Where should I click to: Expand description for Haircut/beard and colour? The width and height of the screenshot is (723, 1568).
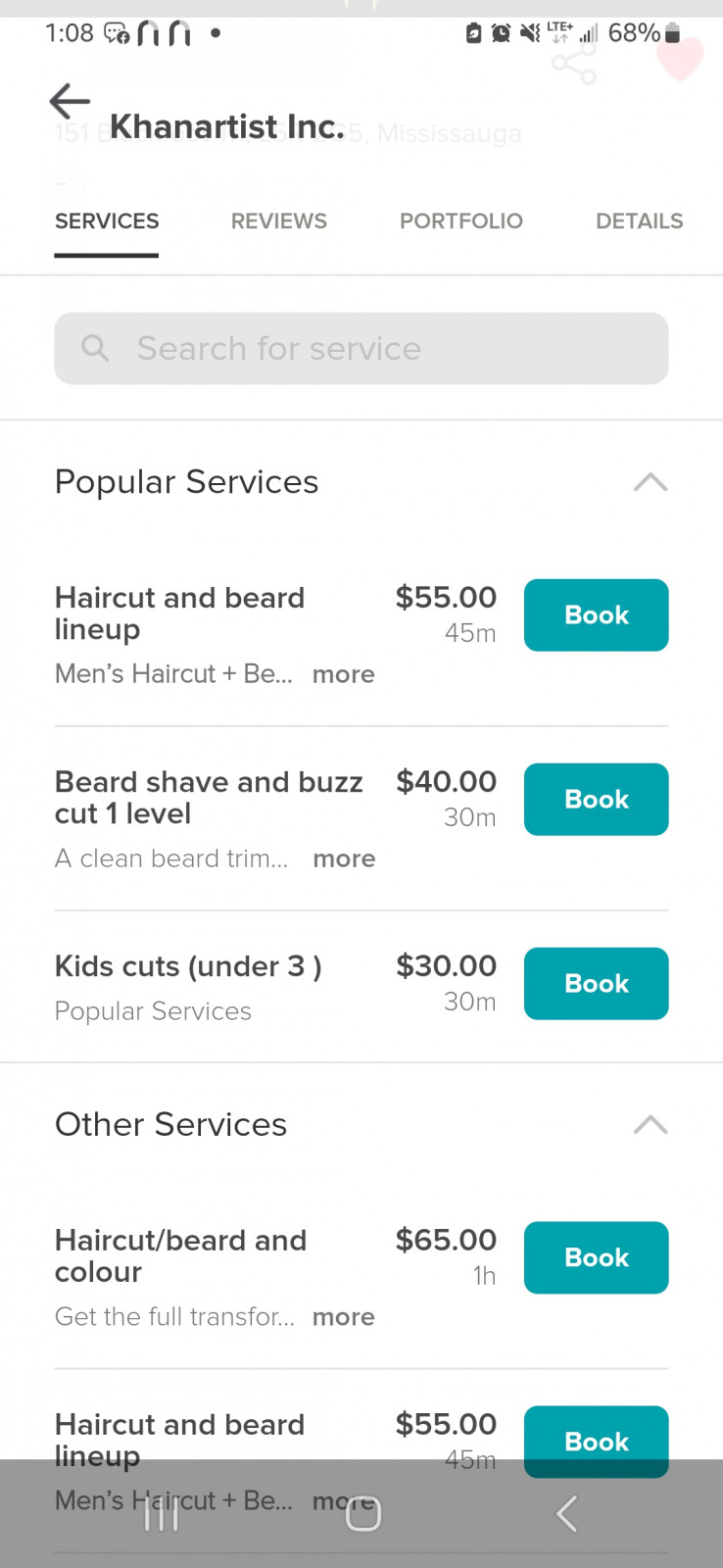point(343,1316)
